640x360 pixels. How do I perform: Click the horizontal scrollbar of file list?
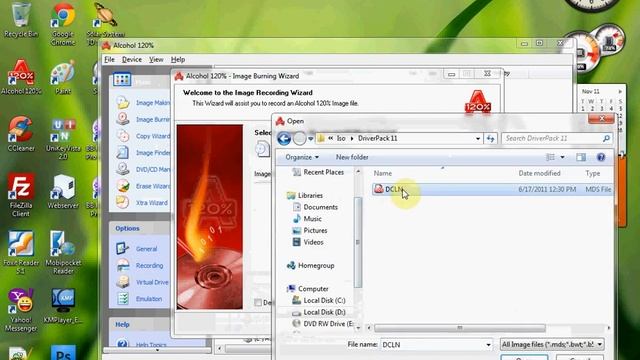460,328
